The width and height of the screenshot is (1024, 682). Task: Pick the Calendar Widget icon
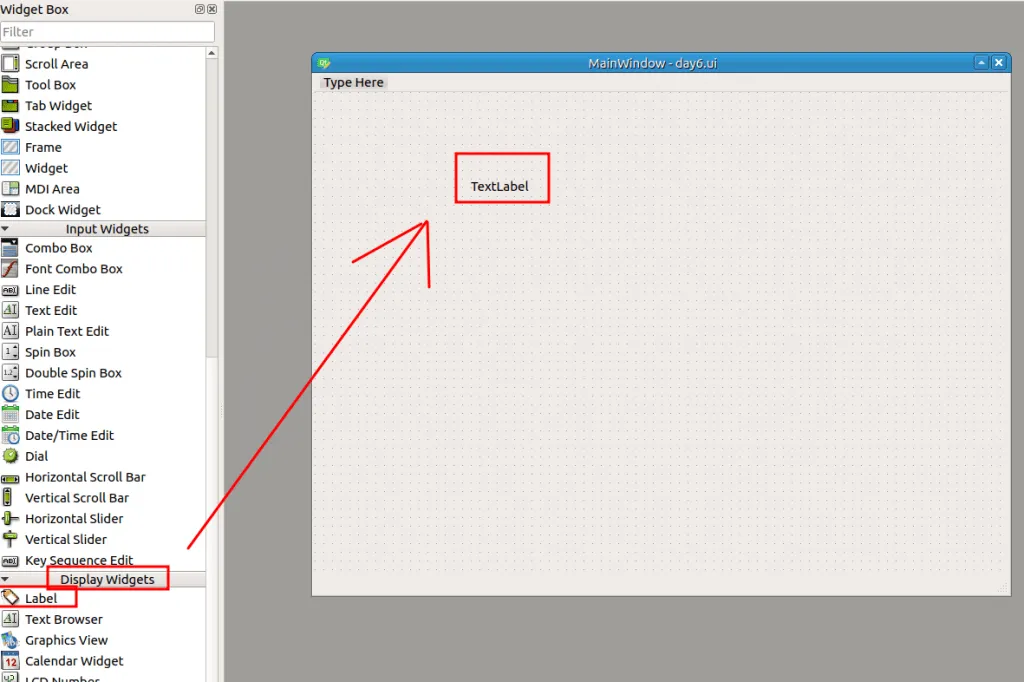(x=10, y=661)
